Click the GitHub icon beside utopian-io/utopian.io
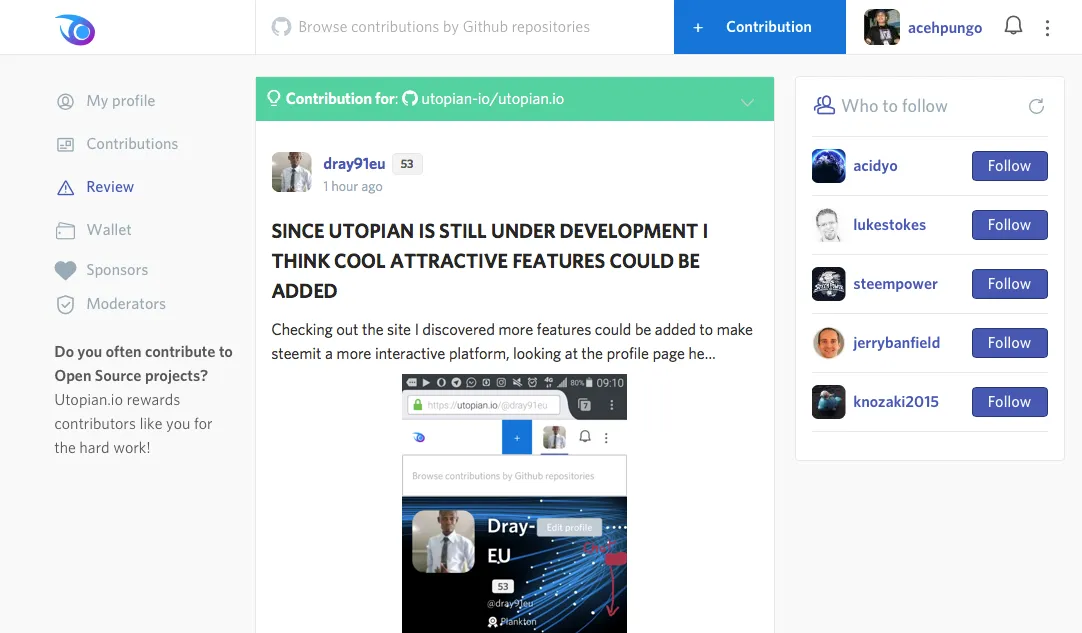 click(410, 99)
